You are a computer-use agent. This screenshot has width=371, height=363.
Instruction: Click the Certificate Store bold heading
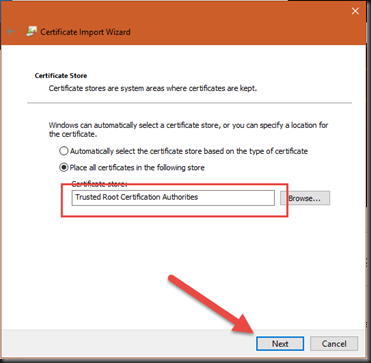[x=61, y=76]
